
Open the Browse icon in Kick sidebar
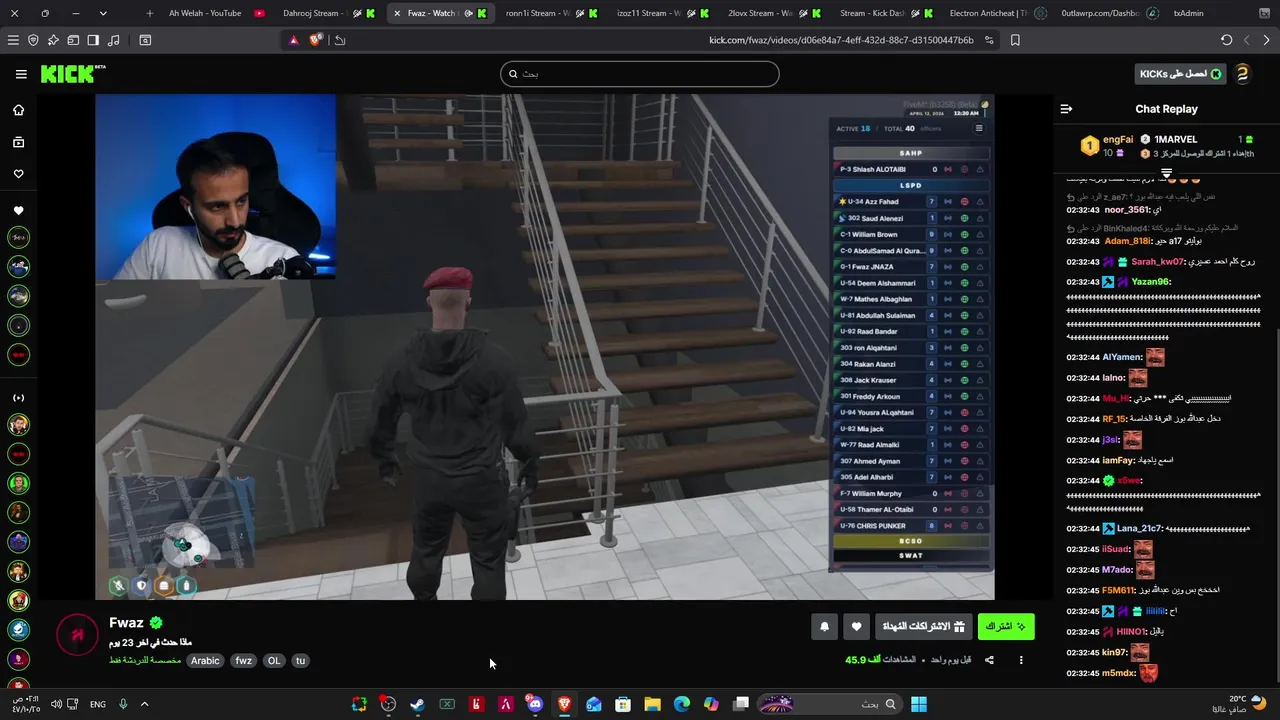pos(18,142)
